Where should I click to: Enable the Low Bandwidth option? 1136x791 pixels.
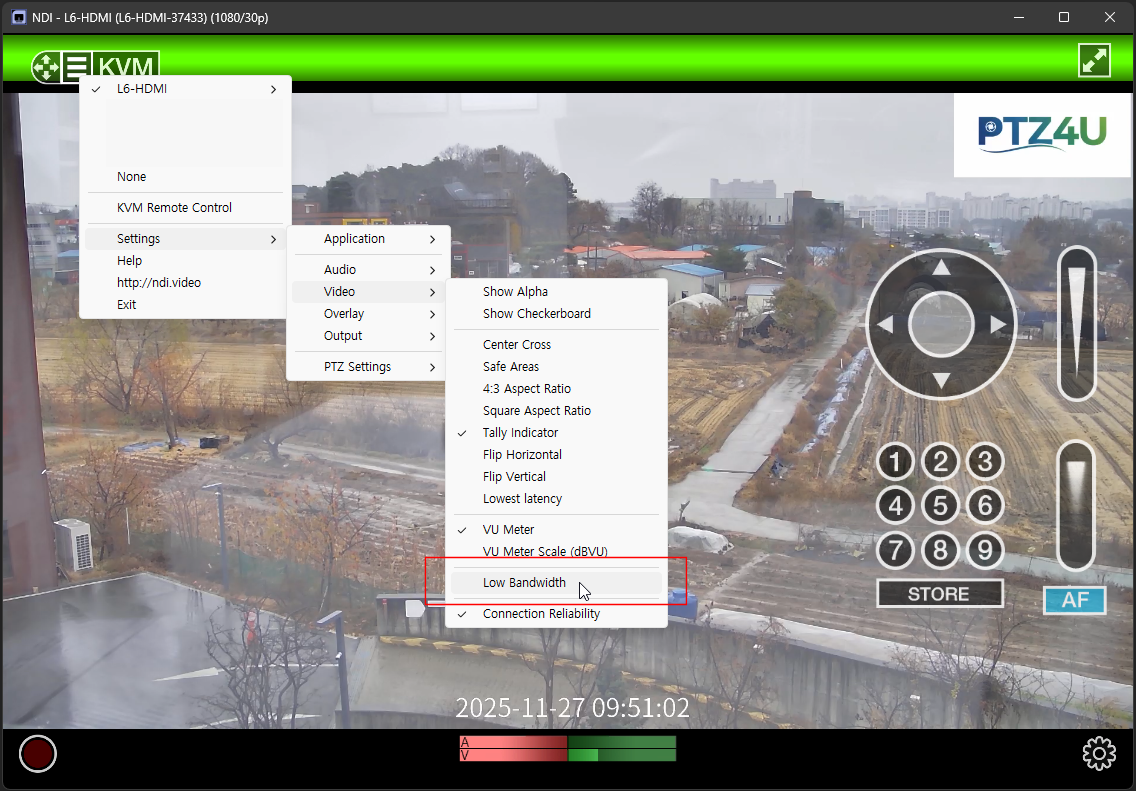point(556,582)
